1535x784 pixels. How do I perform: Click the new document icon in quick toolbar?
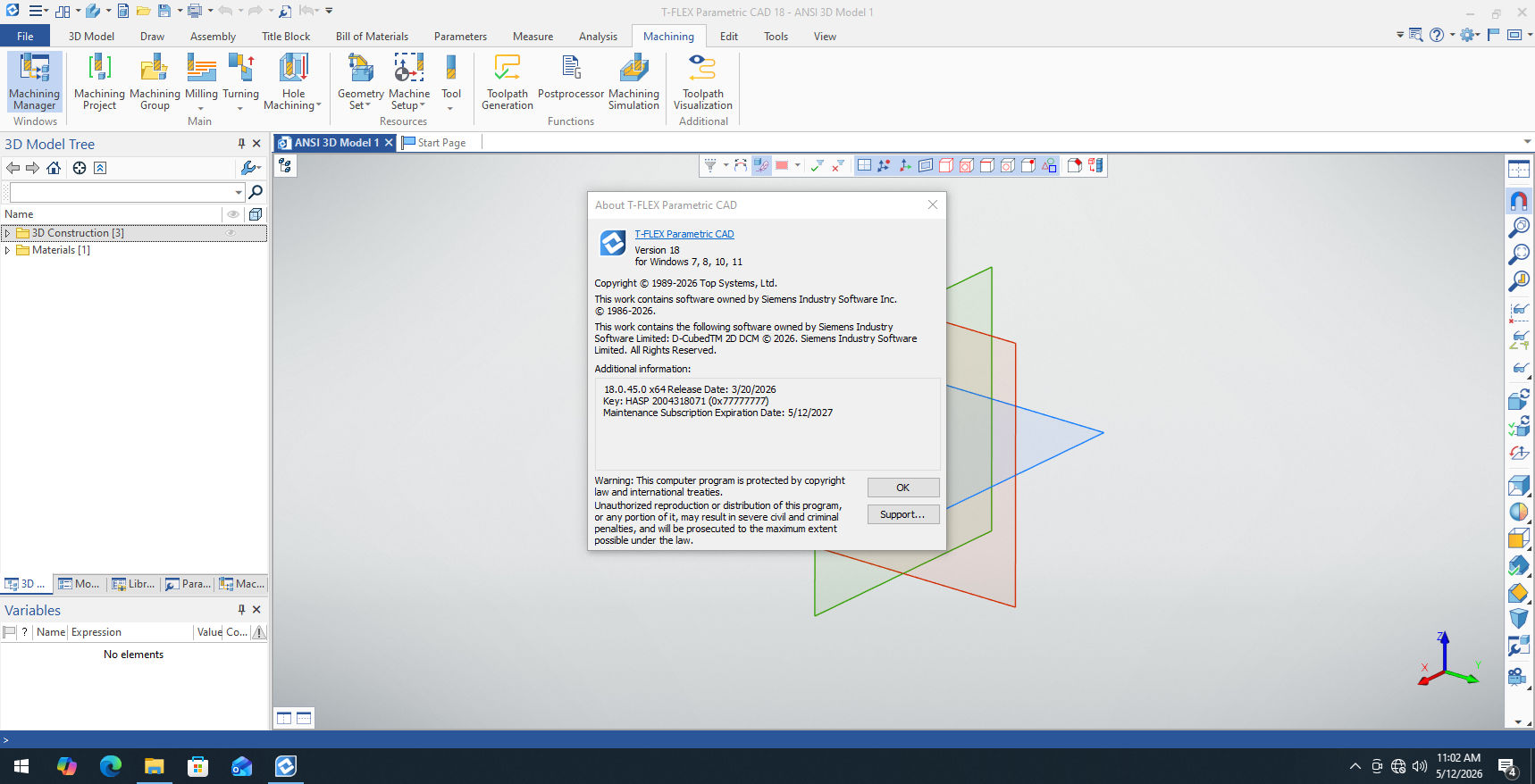(123, 11)
